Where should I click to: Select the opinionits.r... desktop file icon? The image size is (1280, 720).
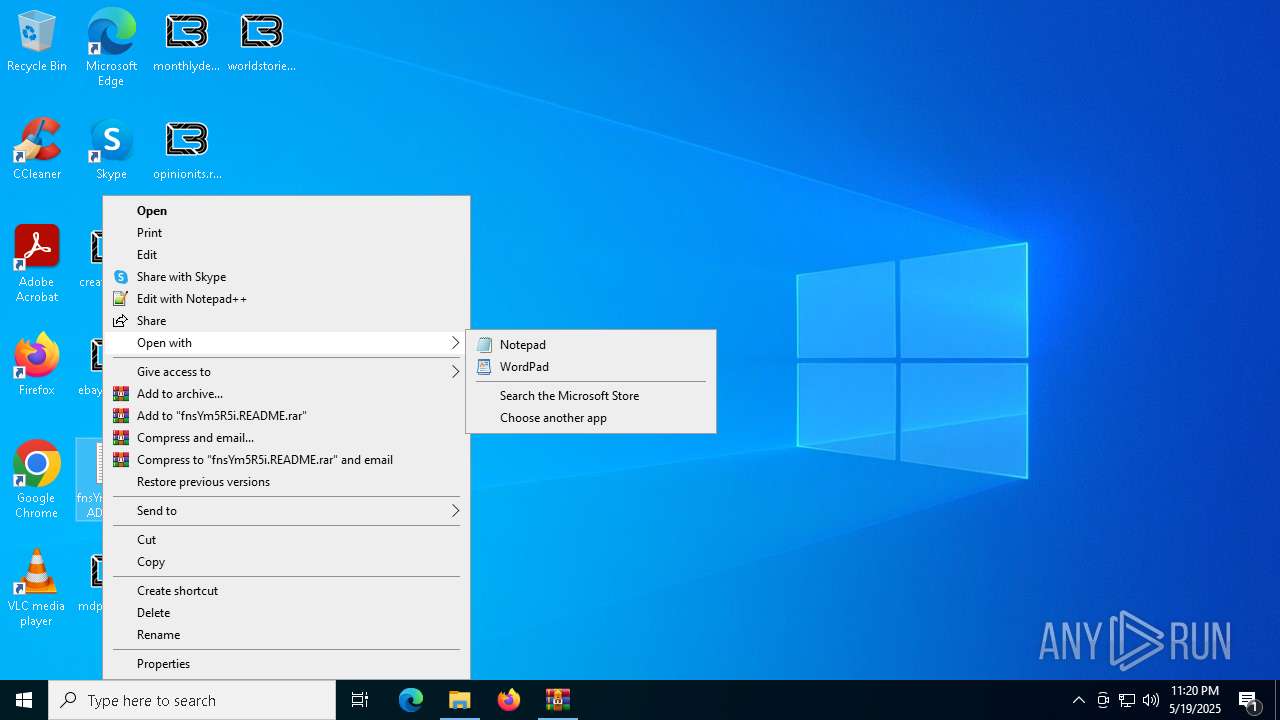coord(187,150)
